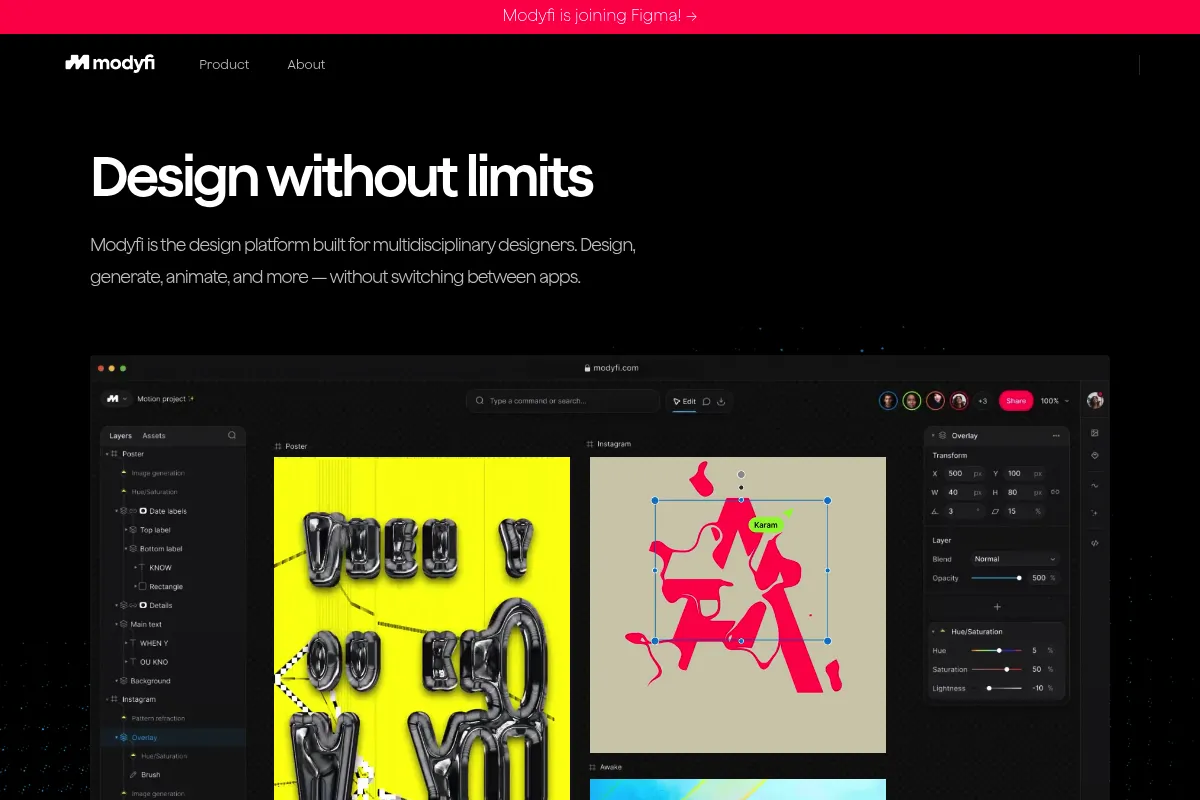Click the blue-ringed collaborator avatar

tap(888, 400)
